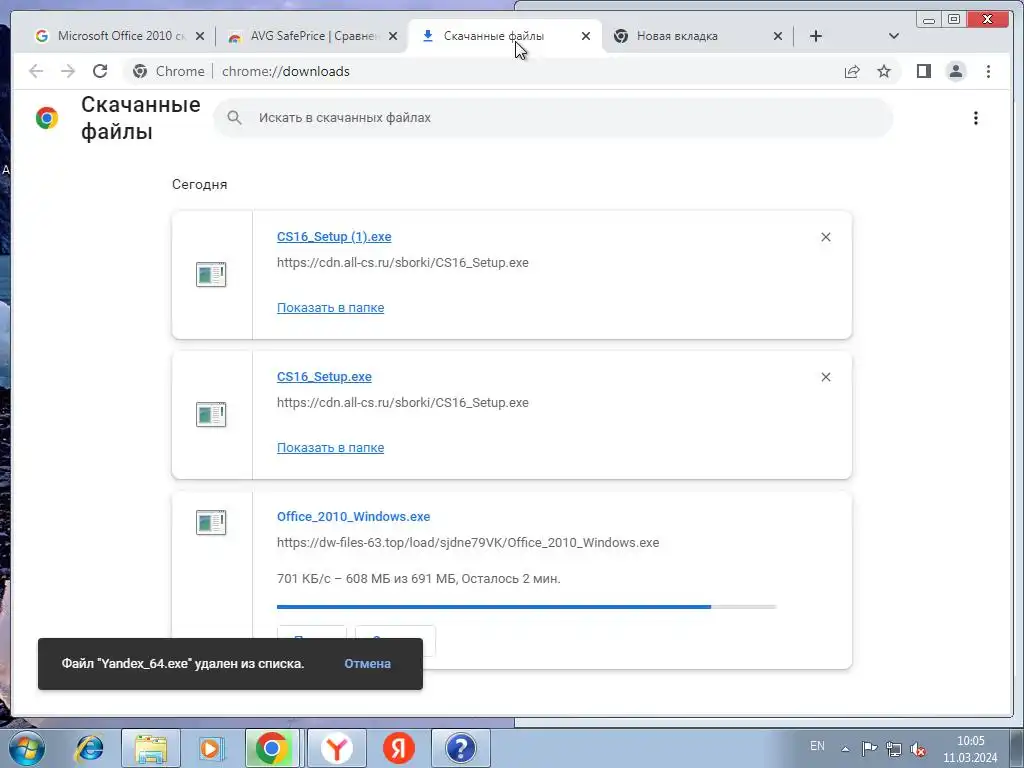
Task: Click Отмена to undo Yandex_64.exe removal
Action: pyautogui.click(x=368, y=664)
